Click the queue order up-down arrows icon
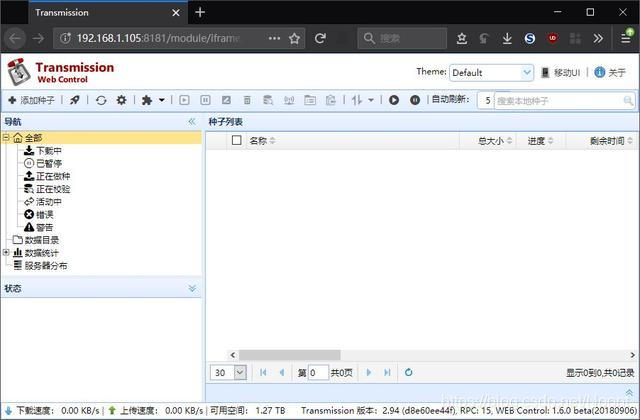The image size is (640, 420). coord(357,100)
